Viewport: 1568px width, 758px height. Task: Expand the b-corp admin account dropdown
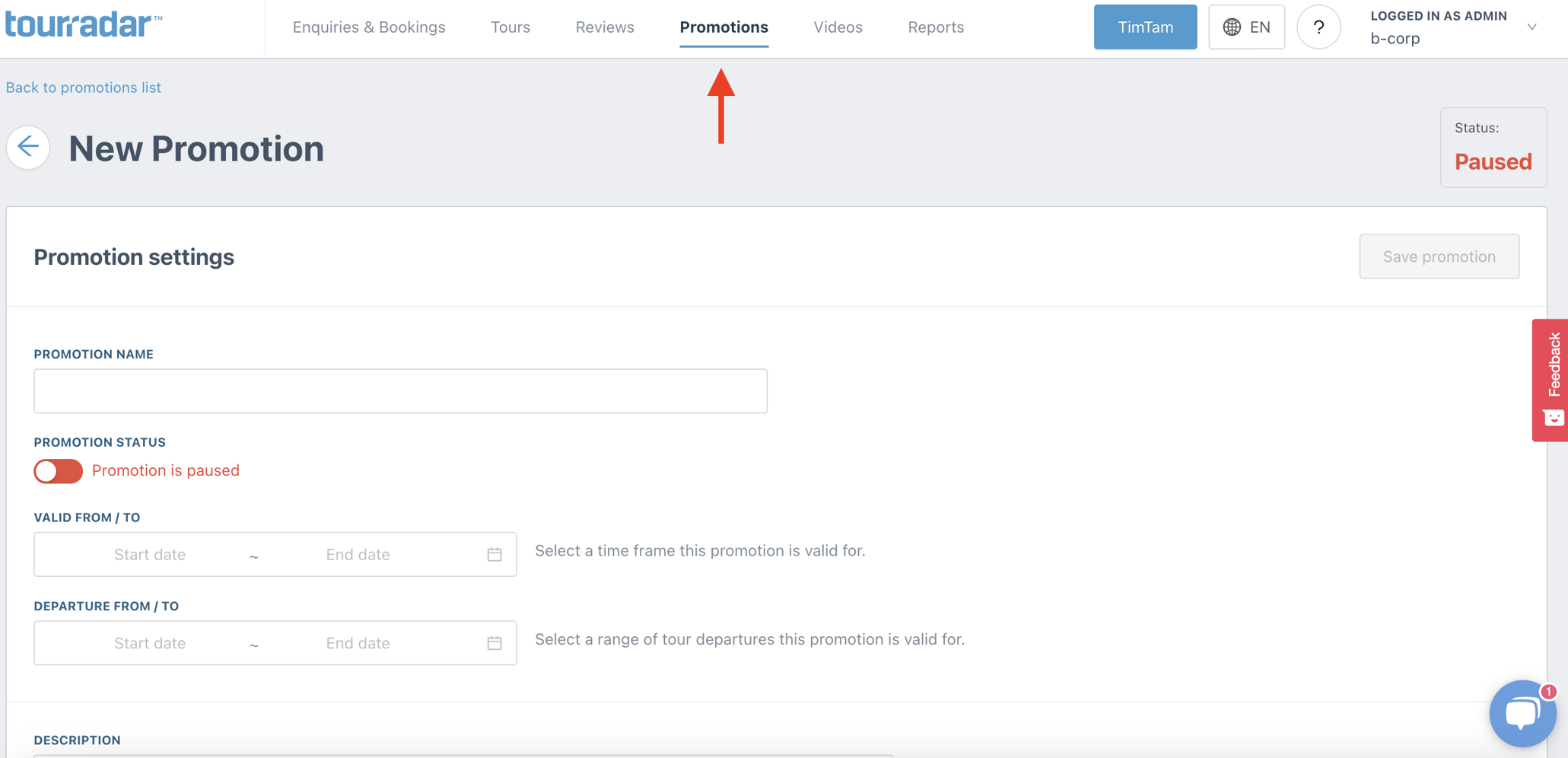coord(1531,27)
